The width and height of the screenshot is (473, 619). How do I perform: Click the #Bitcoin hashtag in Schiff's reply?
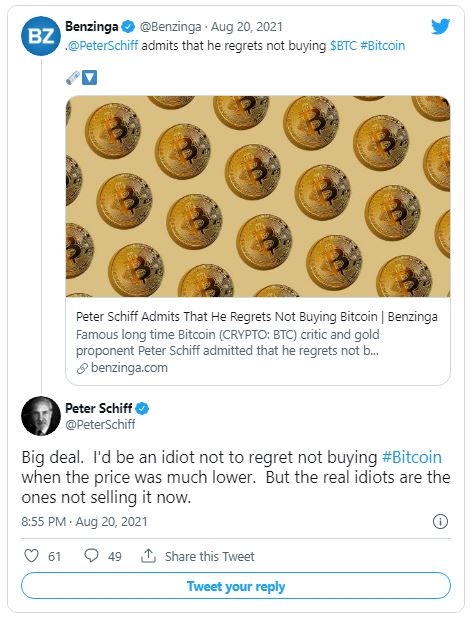[x=412, y=457]
